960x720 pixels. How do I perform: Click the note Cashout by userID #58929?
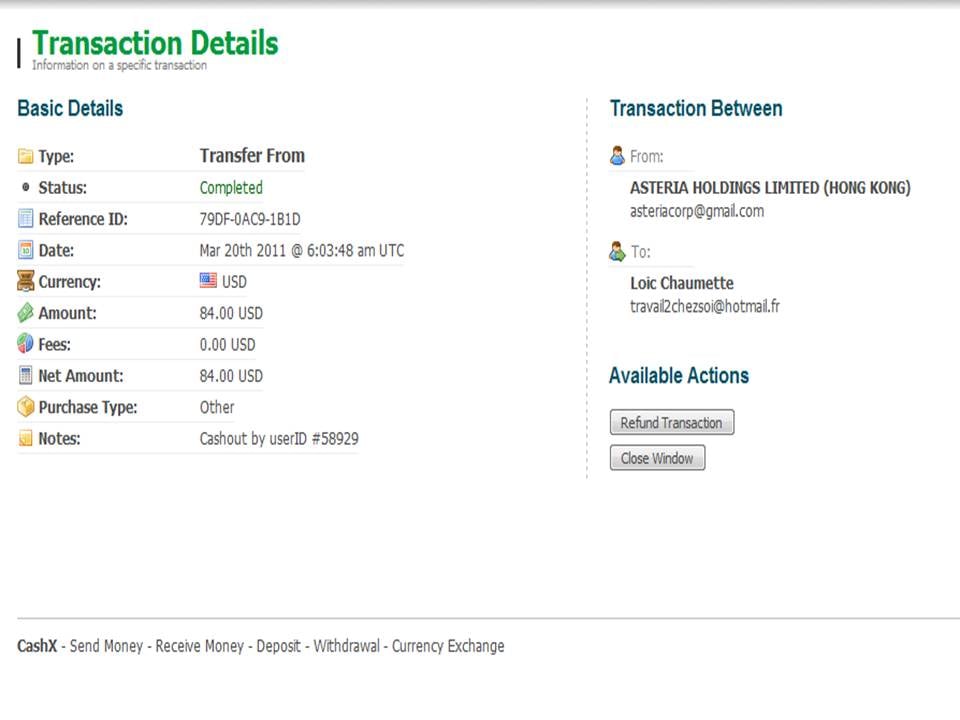tap(279, 438)
